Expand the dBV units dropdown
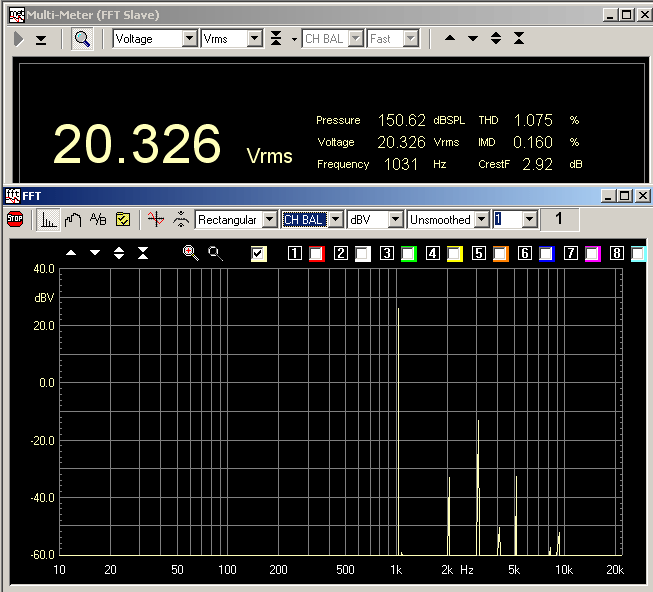This screenshot has height=592, width=653. click(x=396, y=219)
